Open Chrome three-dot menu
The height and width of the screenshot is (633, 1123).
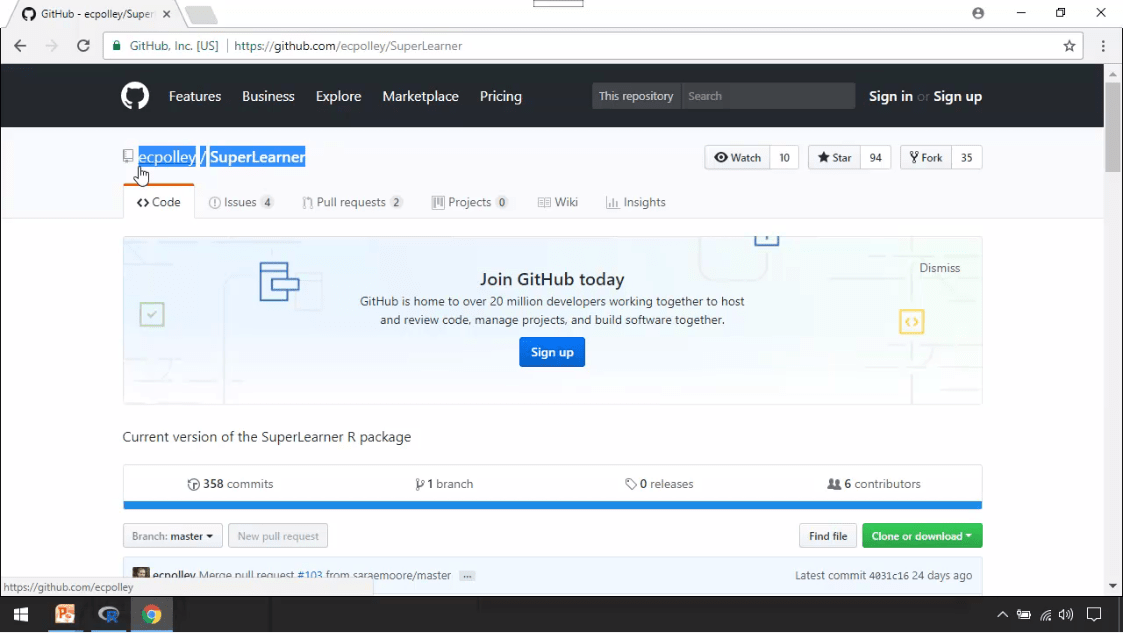1103,46
